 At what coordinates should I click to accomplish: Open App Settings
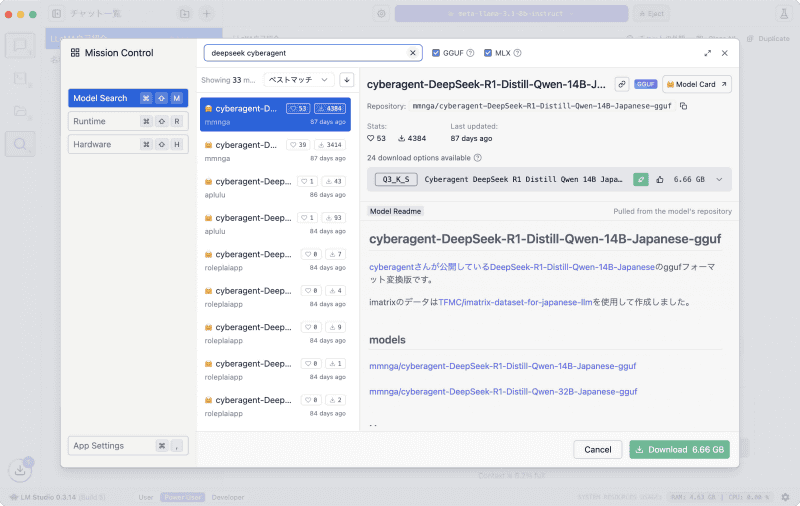pyautogui.click(x=128, y=446)
